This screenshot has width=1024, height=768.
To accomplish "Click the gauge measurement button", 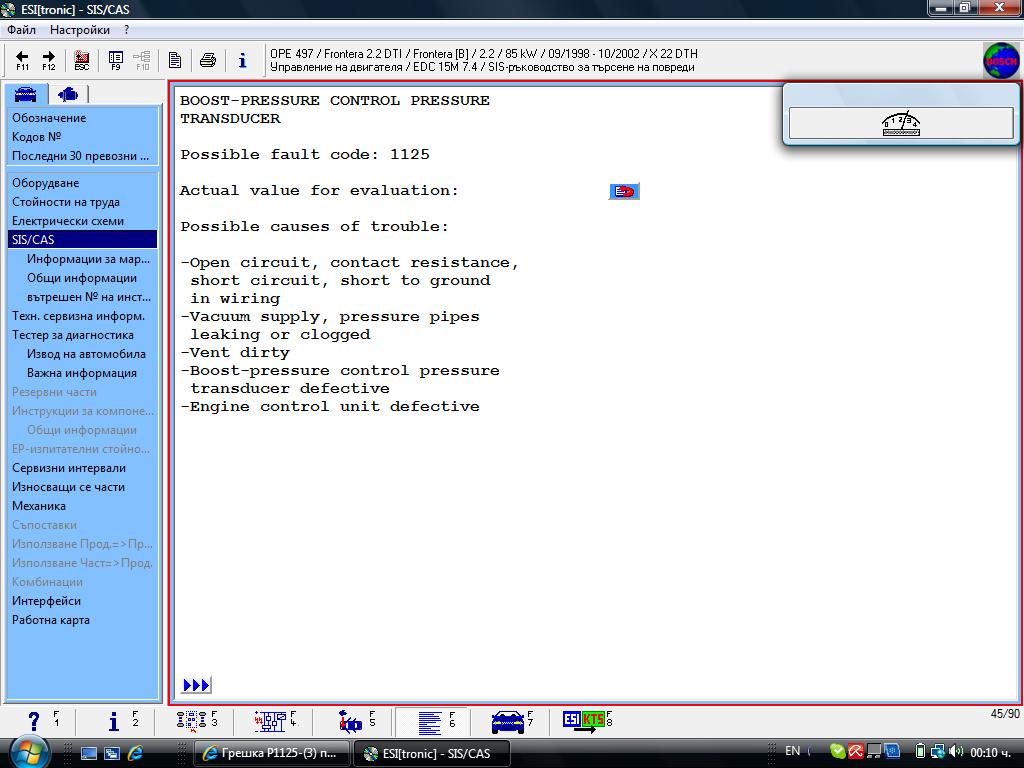I will 900,124.
